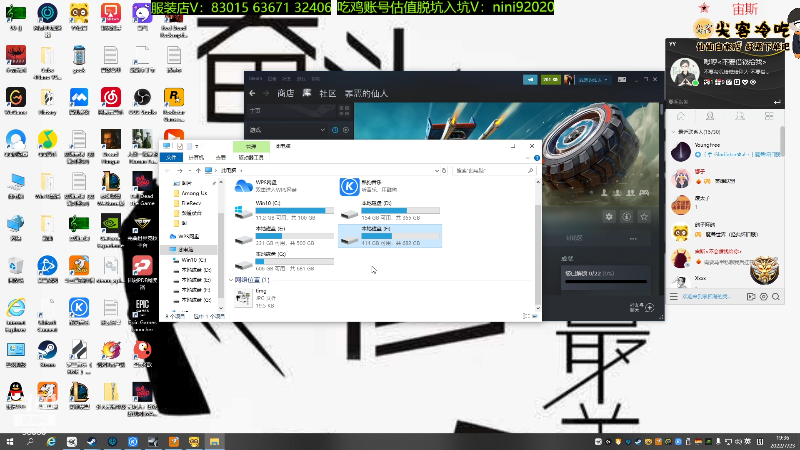This screenshot has height=450, width=800.
Task: Go to Steam Store (商店) tab
Action: coord(285,93)
